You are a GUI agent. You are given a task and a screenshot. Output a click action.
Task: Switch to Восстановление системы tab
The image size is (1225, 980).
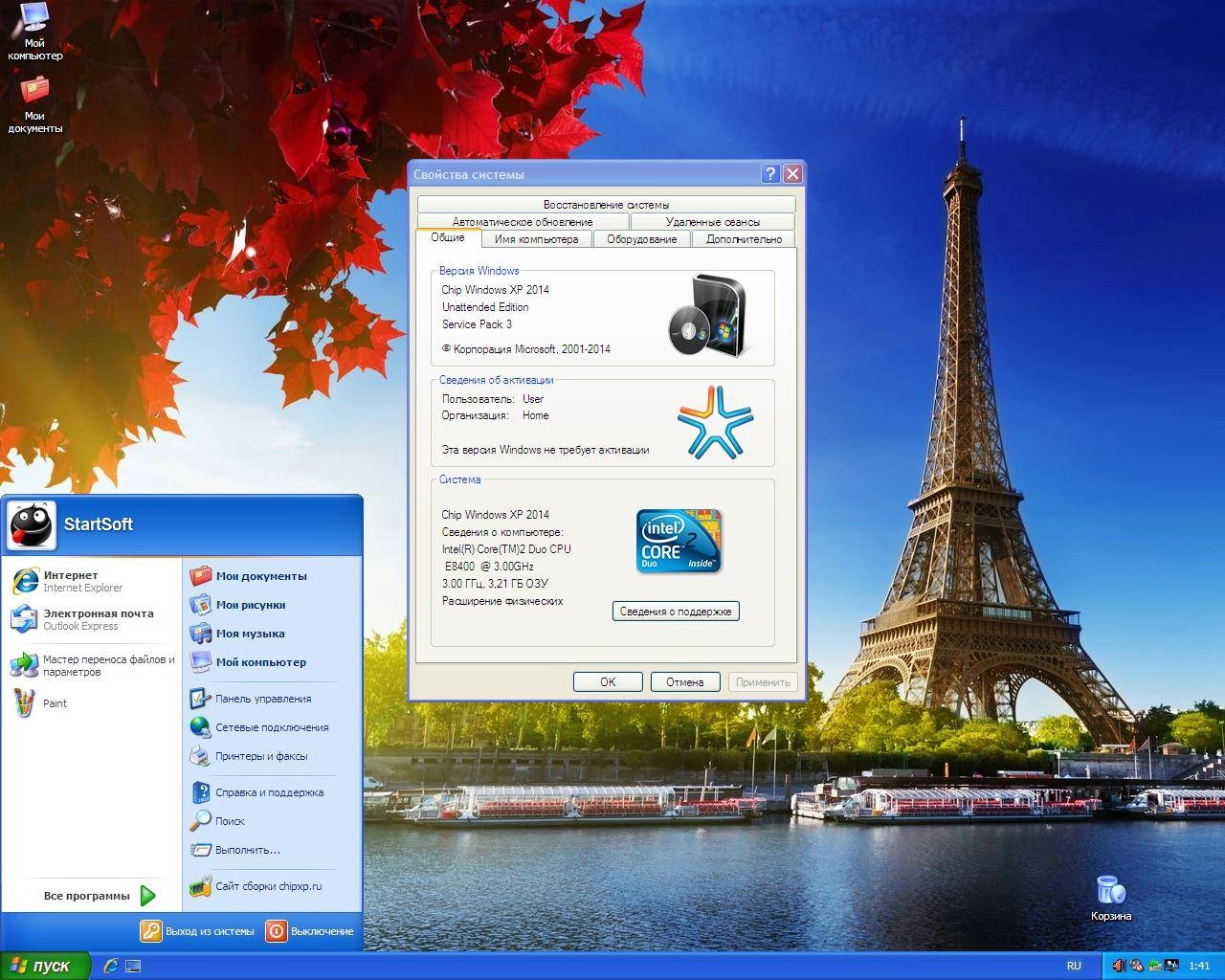pyautogui.click(x=606, y=205)
